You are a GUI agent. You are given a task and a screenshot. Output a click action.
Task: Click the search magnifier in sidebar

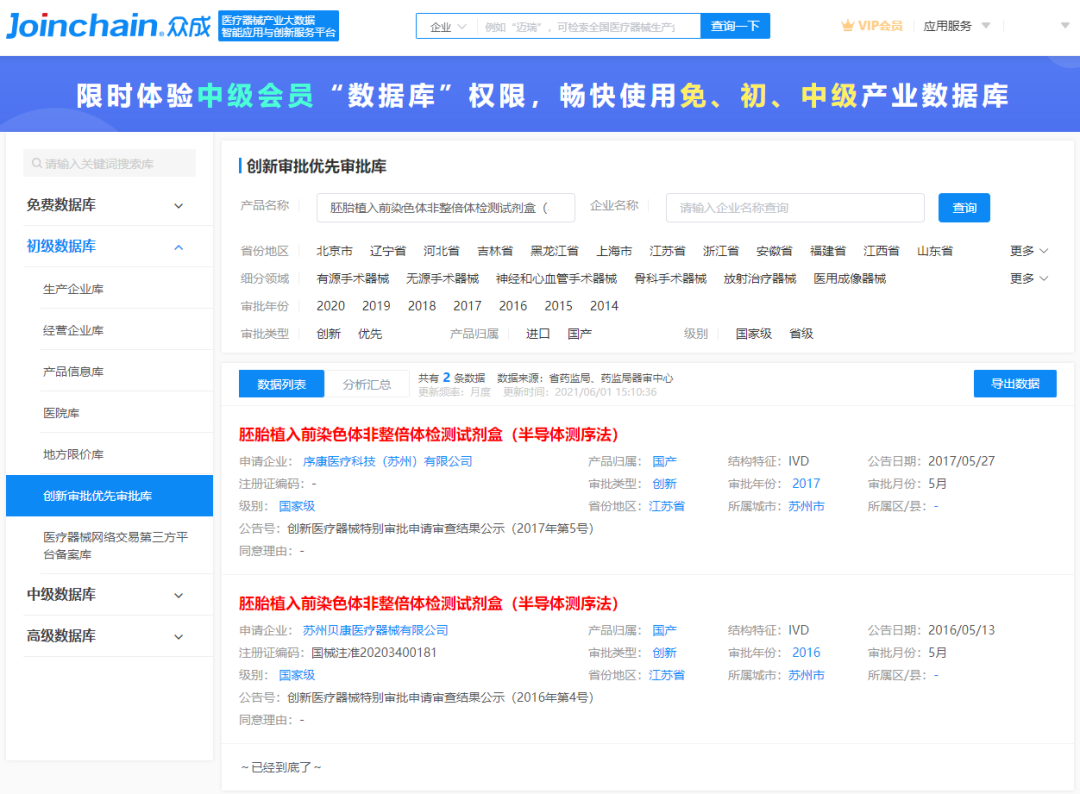point(37,164)
